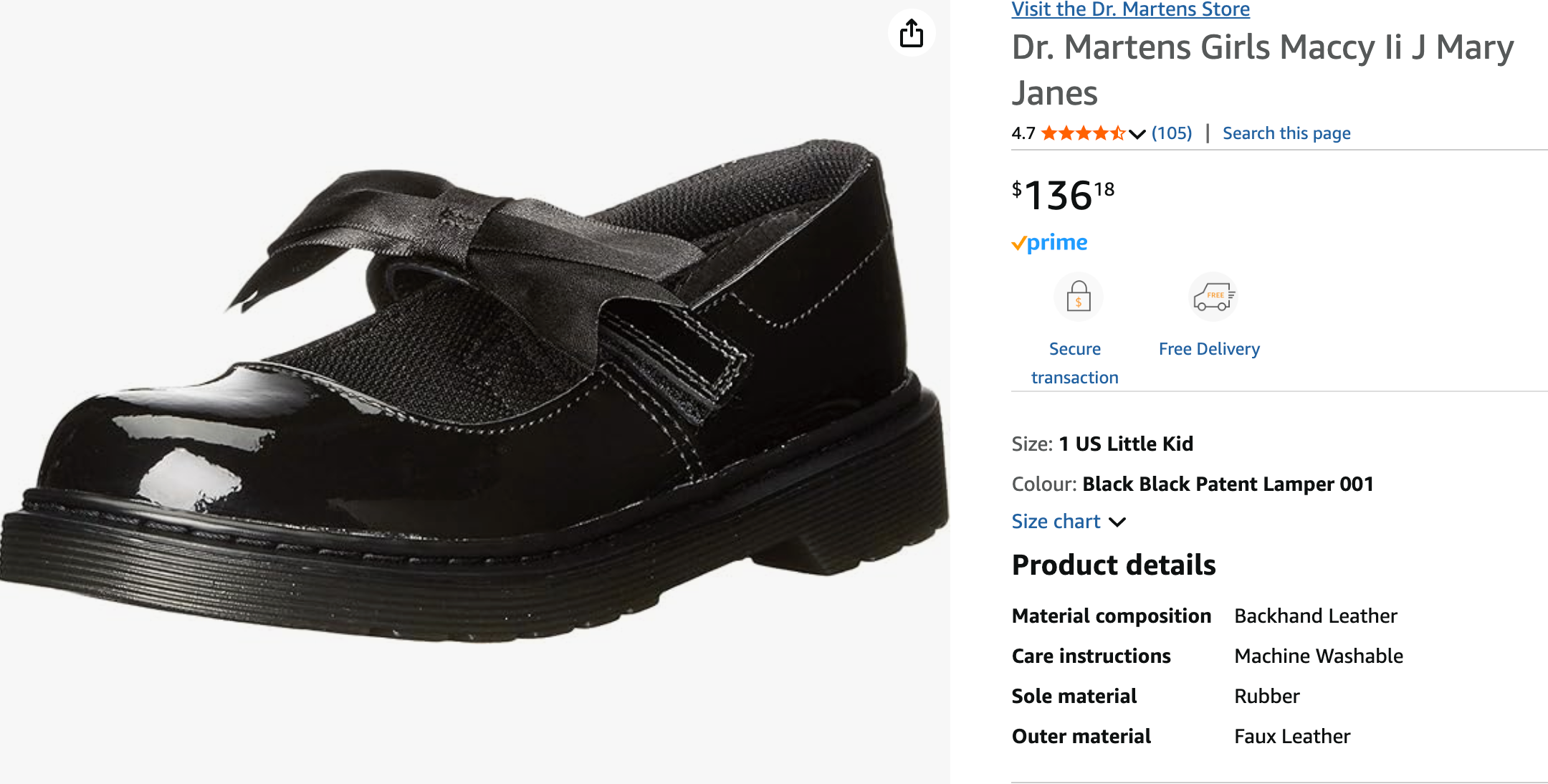Expand the Size chart chevron arrow
This screenshot has height=784, width=1548.
(1117, 522)
